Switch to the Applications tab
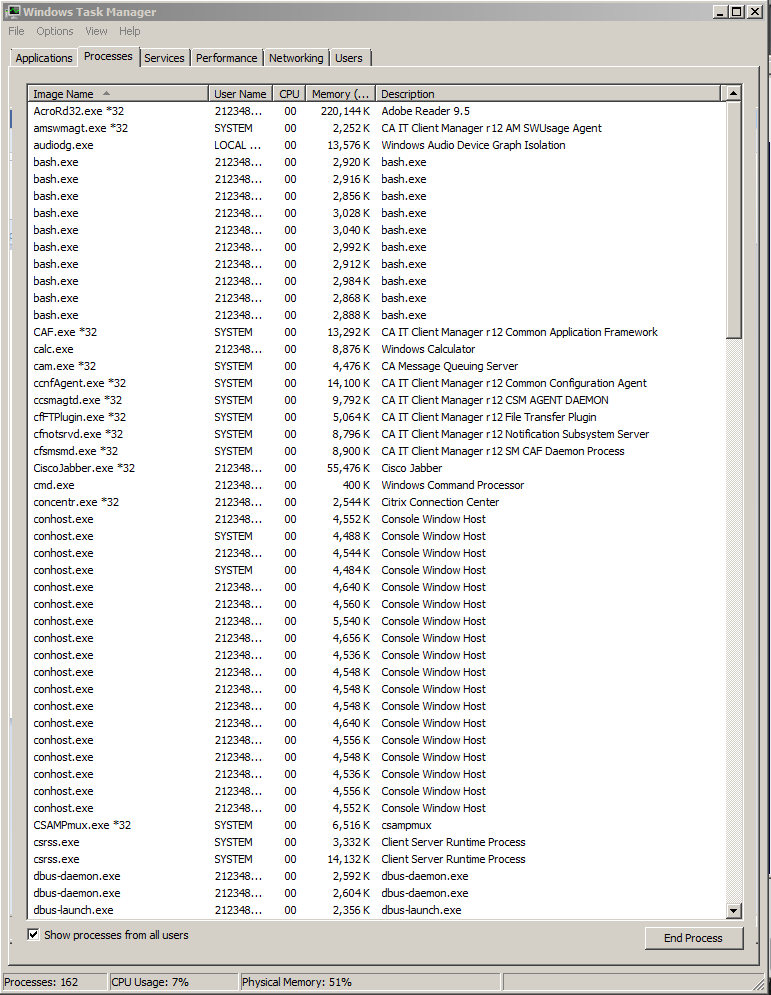This screenshot has height=995, width=771. pos(44,58)
